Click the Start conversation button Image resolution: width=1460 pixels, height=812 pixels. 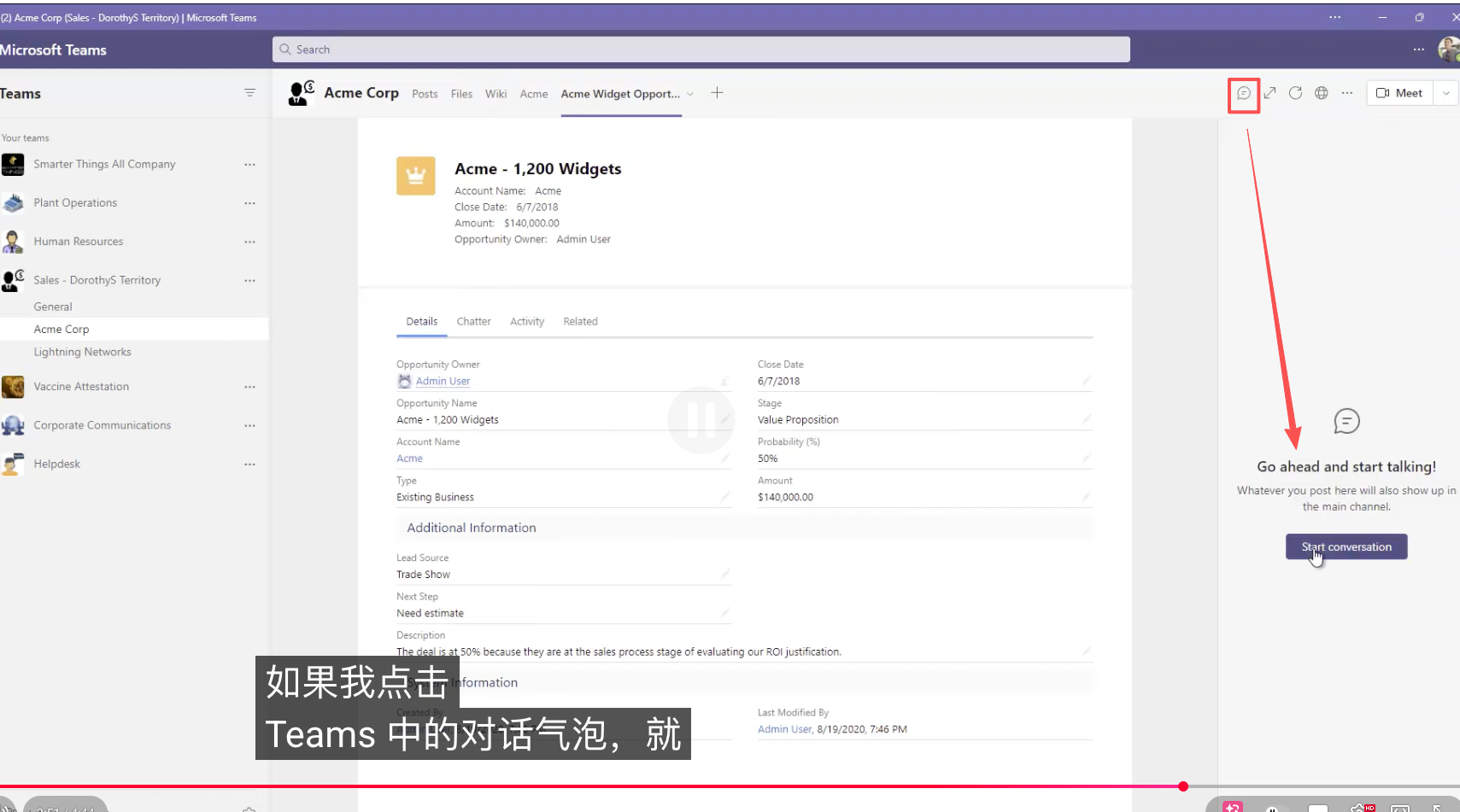(1346, 546)
